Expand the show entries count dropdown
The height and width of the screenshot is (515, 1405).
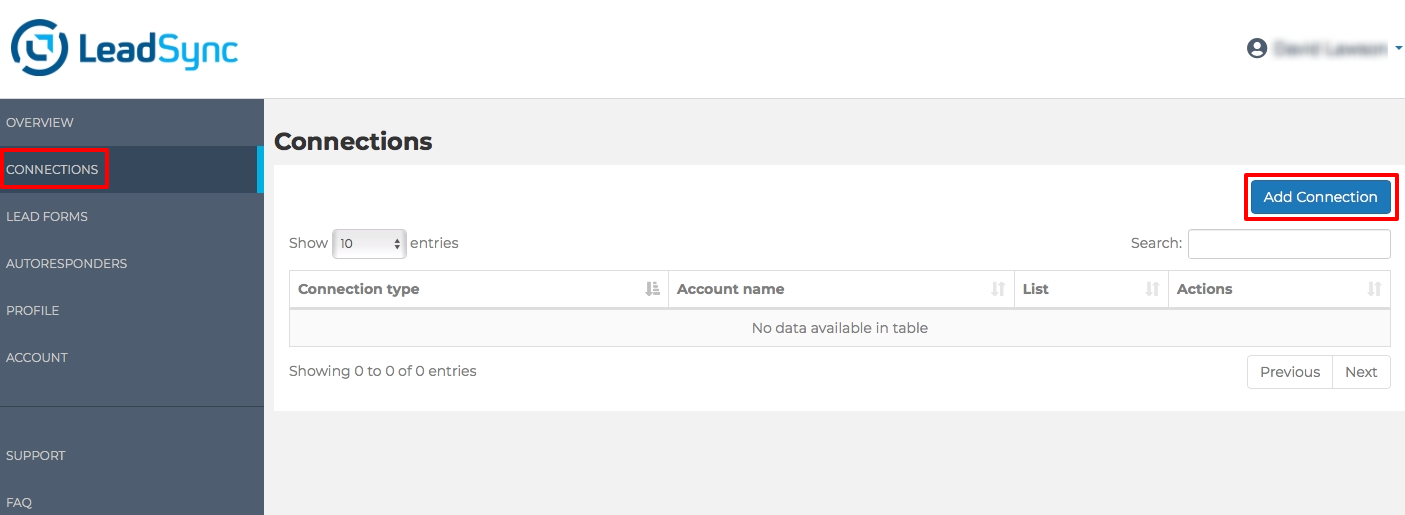[369, 243]
